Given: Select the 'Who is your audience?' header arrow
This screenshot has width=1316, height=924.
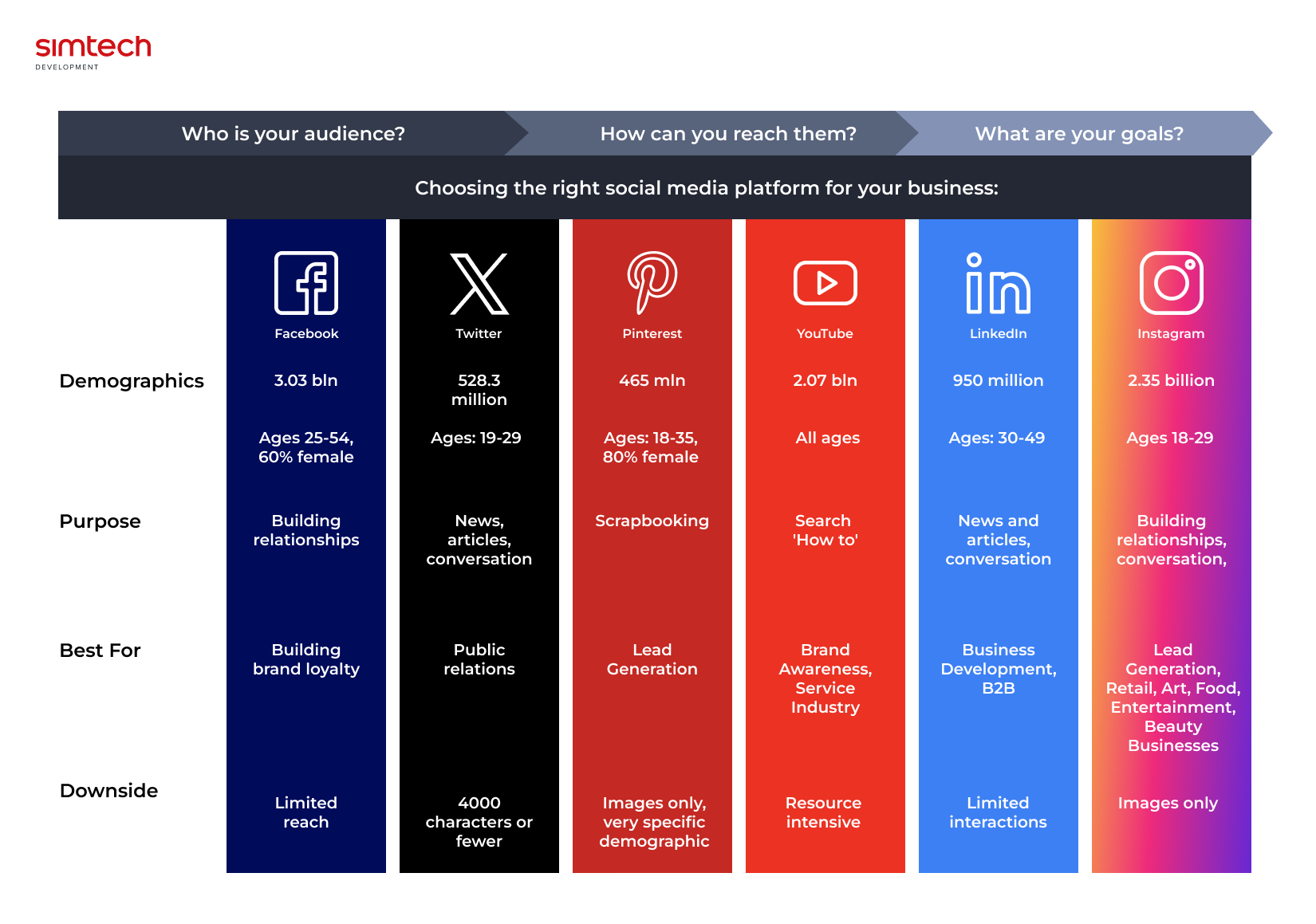Looking at the screenshot, I should [294, 133].
